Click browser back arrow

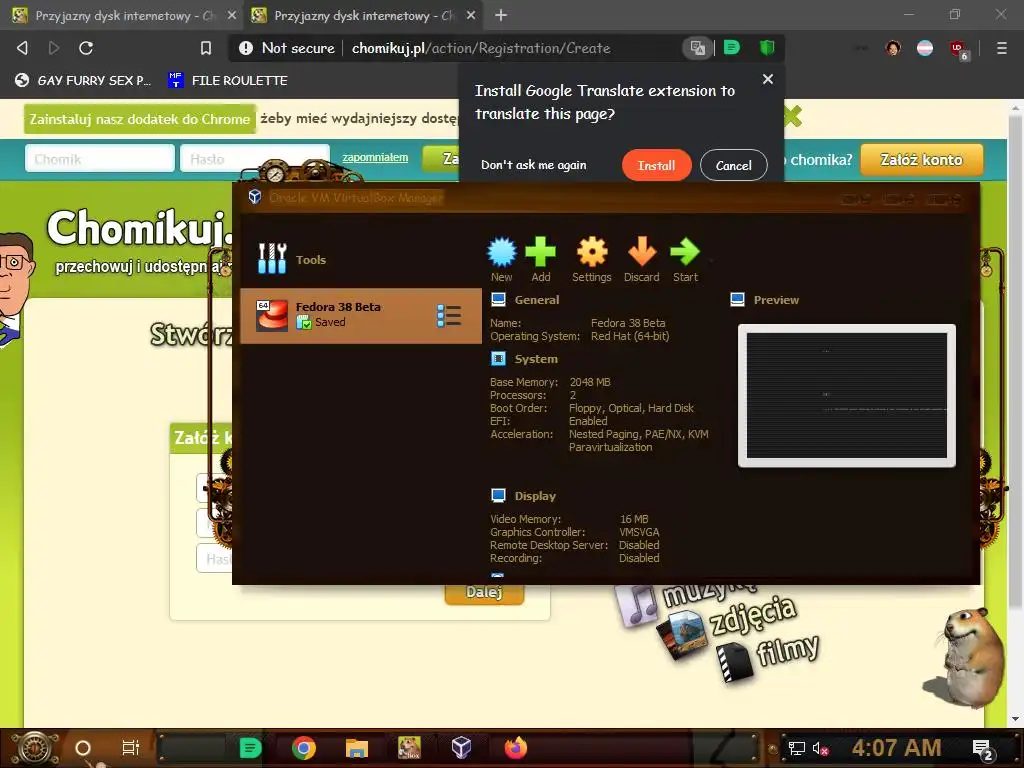click(x=22, y=48)
